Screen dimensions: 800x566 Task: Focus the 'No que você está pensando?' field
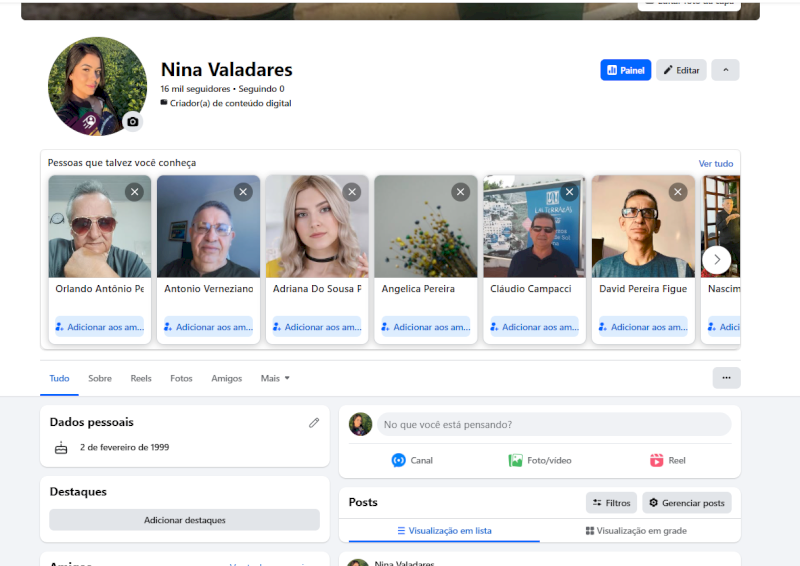point(554,425)
